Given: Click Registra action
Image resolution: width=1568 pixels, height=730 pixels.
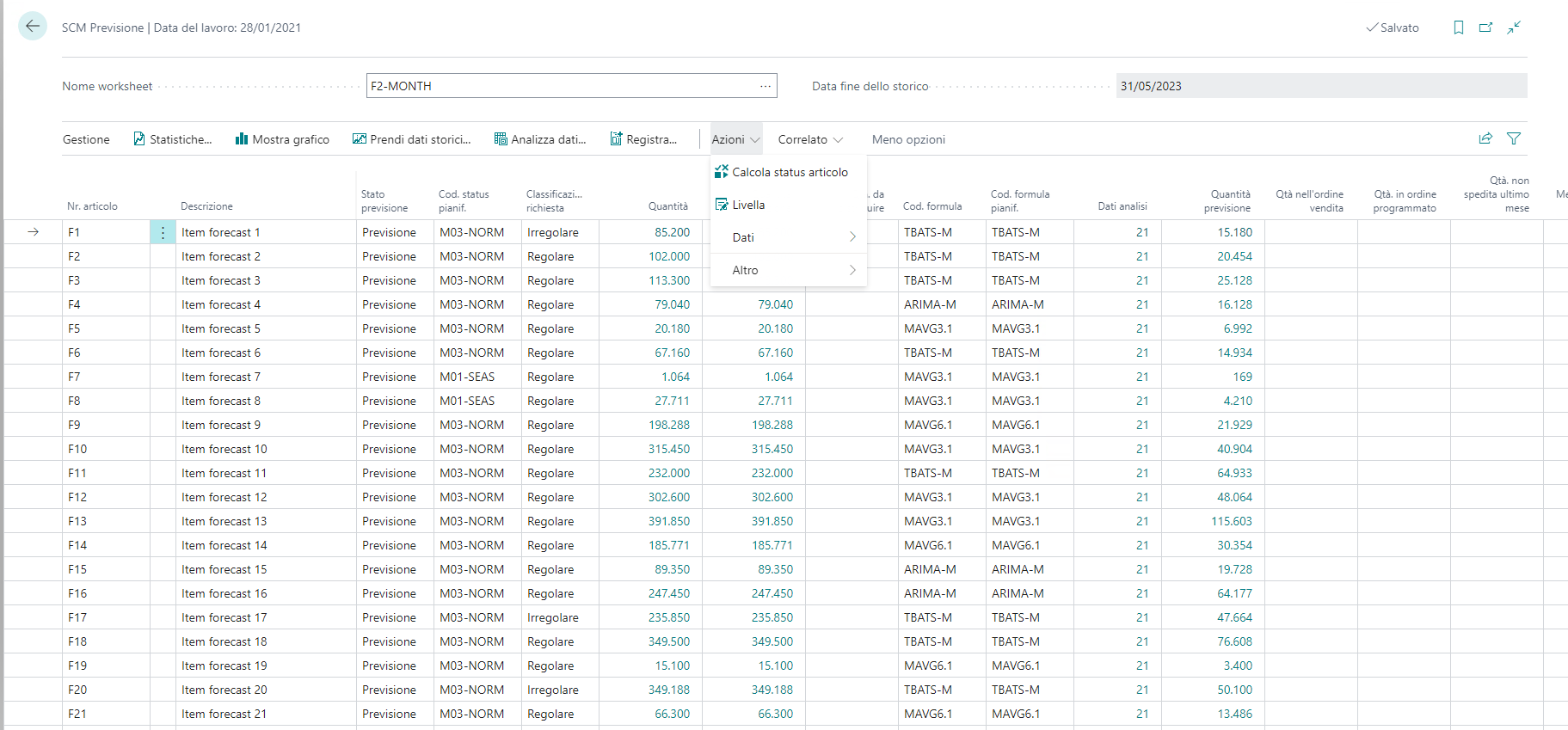Looking at the screenshot, I should coord(643,139).
